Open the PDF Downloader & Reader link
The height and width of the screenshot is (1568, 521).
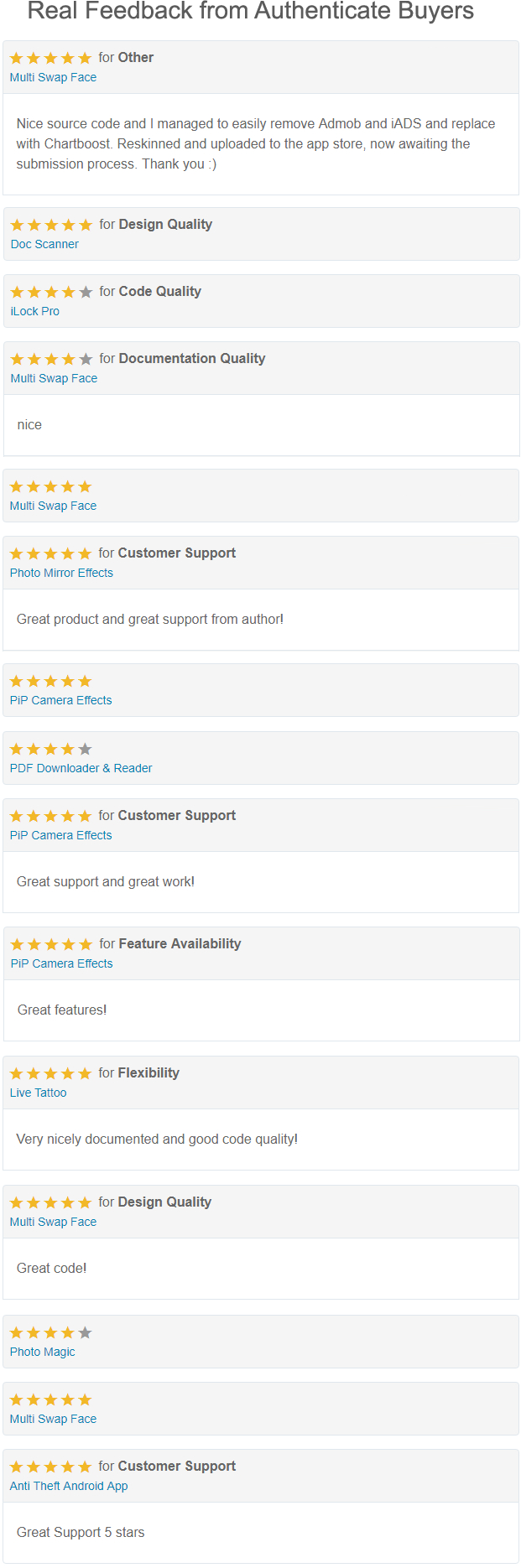tap(81, 768)
